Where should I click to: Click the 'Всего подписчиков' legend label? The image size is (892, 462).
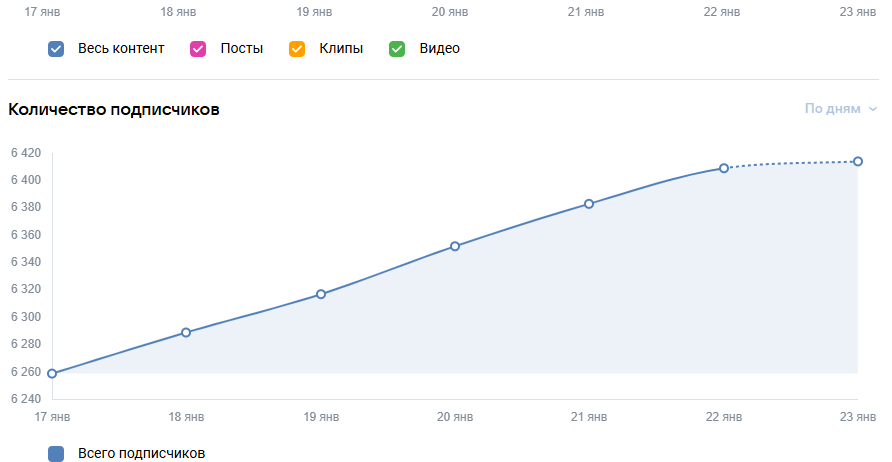pyautogui.click(x=141, y=454)
